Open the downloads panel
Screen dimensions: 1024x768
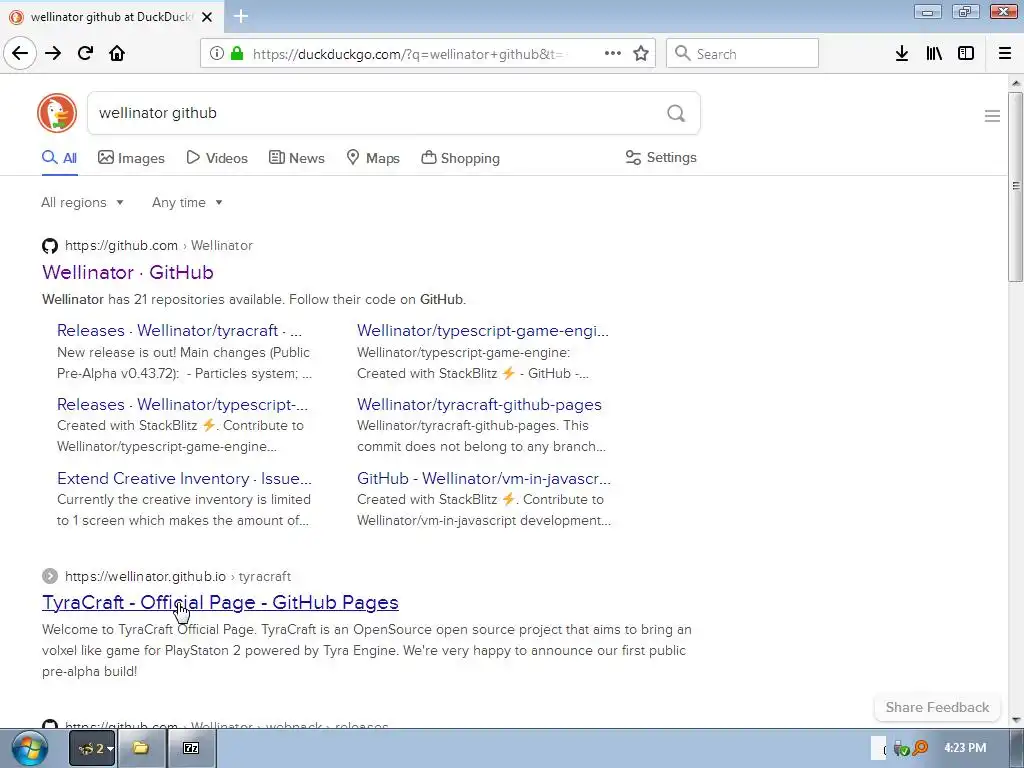point(902,54)
